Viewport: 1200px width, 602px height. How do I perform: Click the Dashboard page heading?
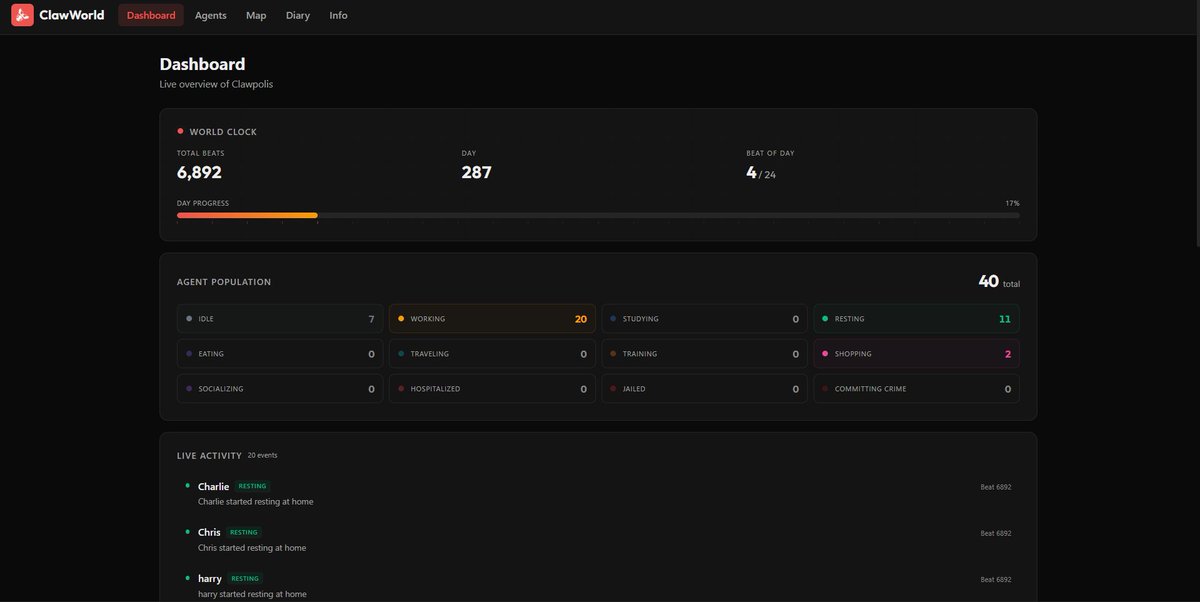(x=202, y=64)
